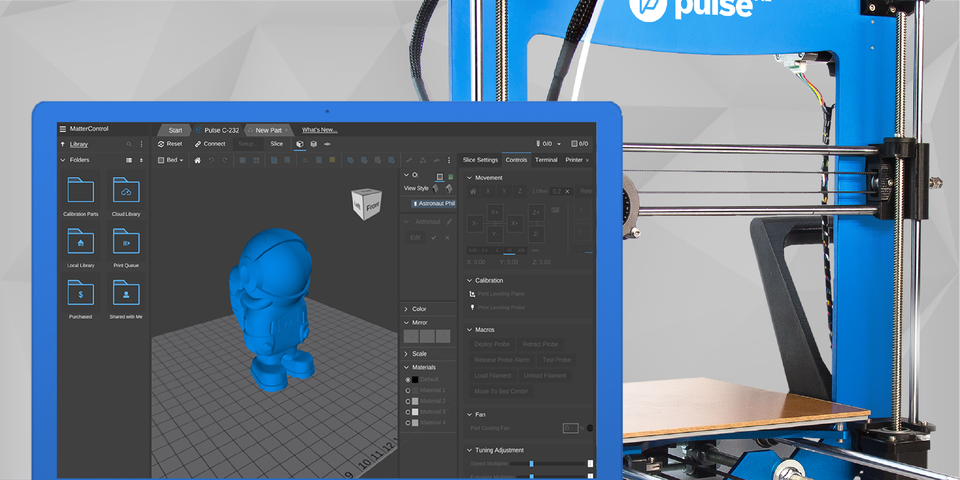Select the 100 mm movement step
This screenshot has width=960, height=480.
[522, 250]
